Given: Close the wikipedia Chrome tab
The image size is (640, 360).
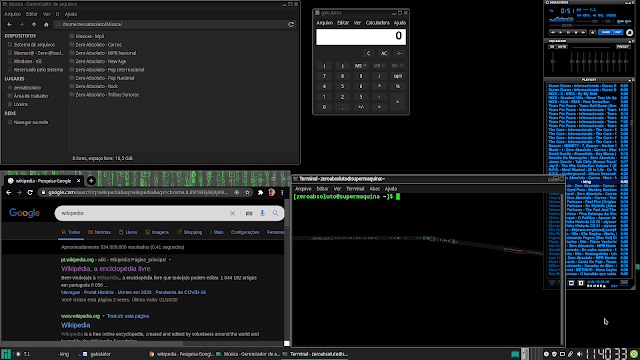Looking at the screenshot, I should [79, 180].
